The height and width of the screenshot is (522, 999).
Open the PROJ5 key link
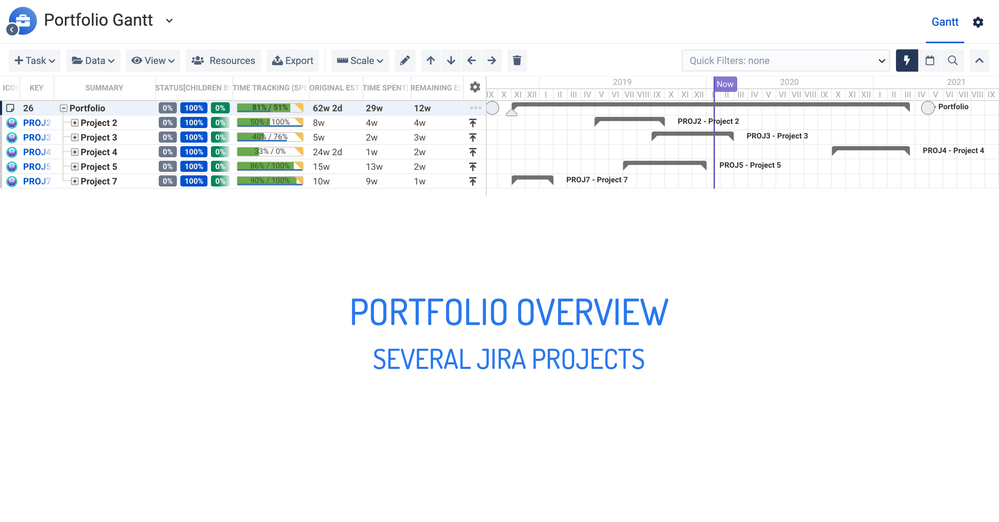(x=37, y=167)
